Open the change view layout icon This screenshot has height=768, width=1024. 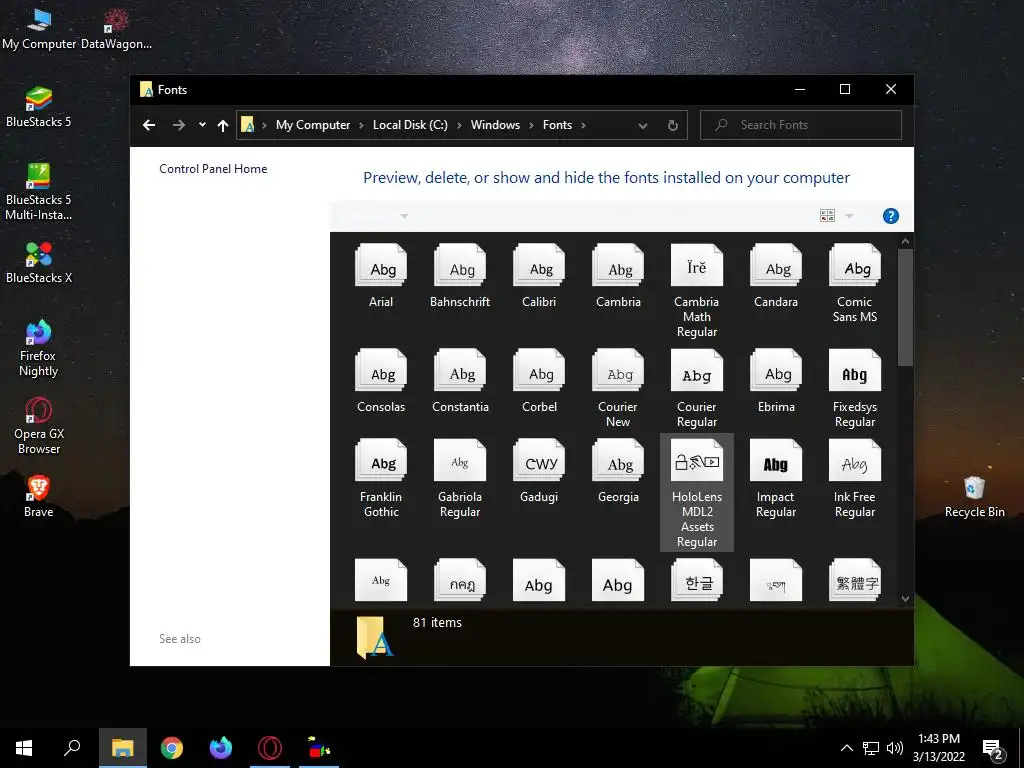click(827, 216)
